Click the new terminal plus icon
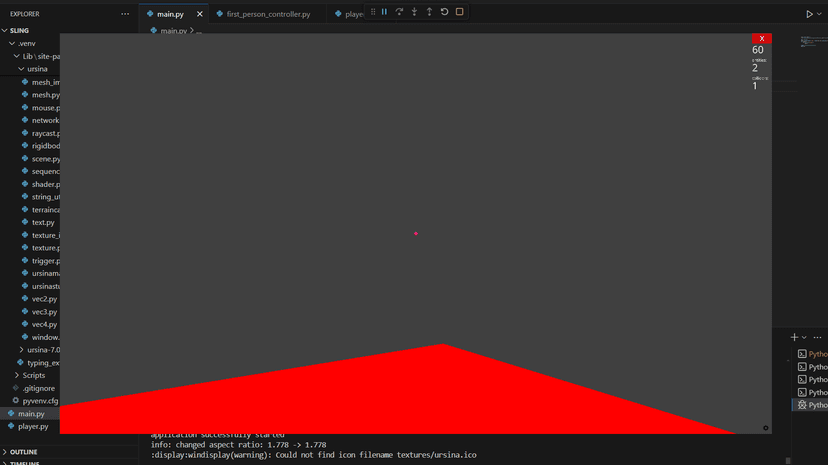The image size is (828, 465). click(x=794, y=337)
